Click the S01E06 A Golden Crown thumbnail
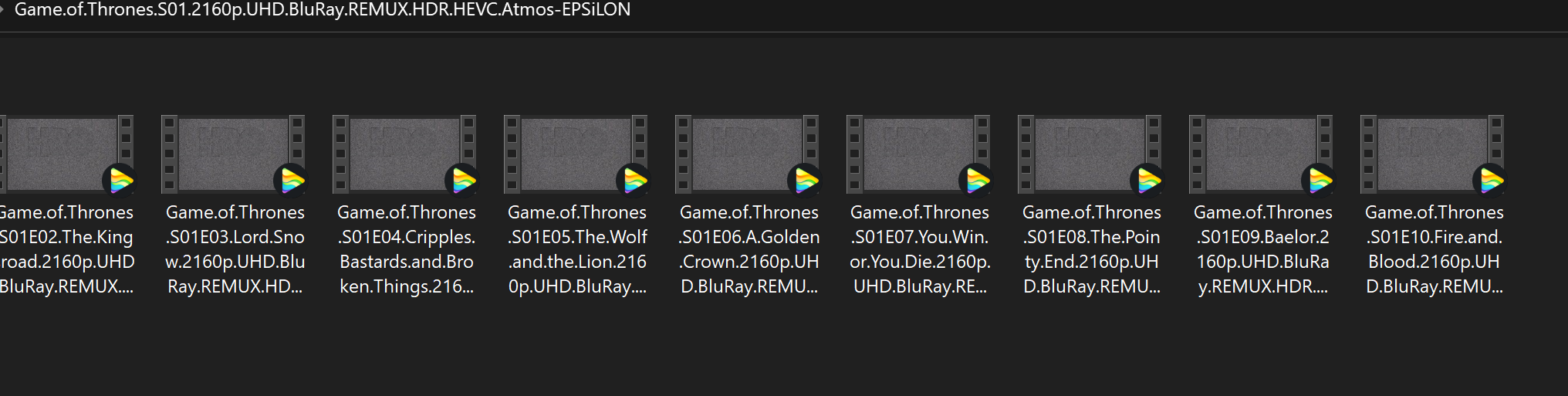 point(747,154)
